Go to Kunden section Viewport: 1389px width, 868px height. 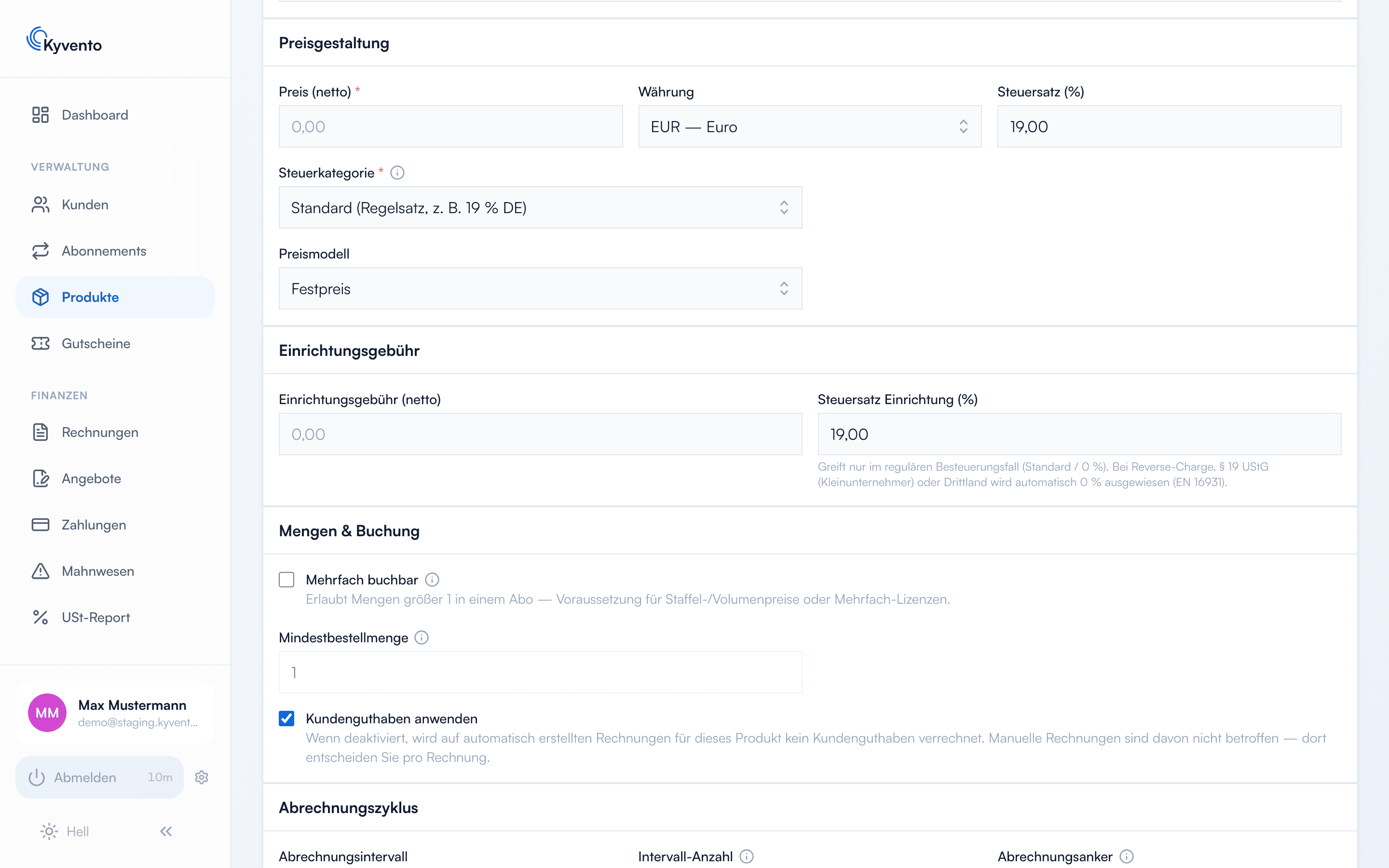click(x=115, y=205)
